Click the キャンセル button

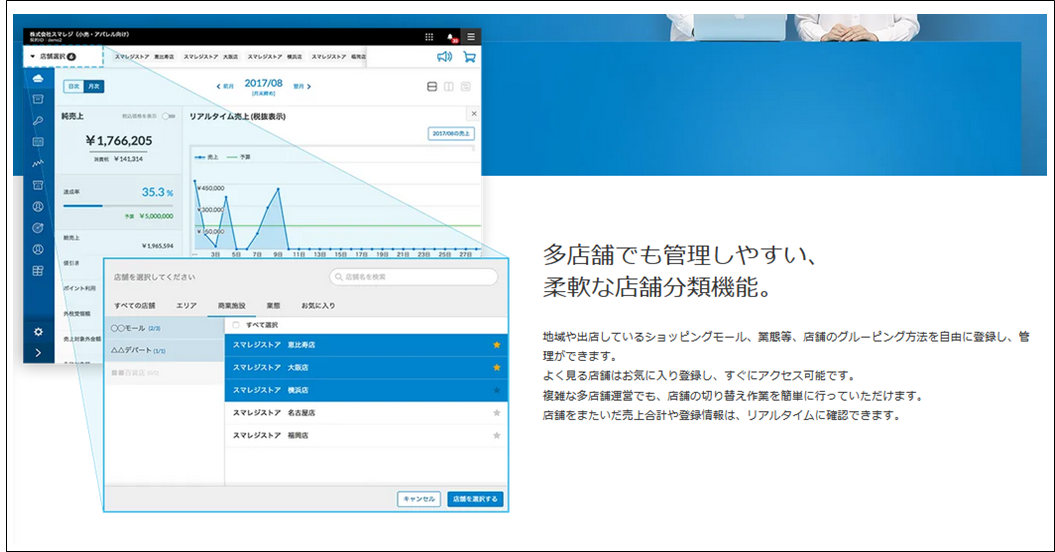419,499
